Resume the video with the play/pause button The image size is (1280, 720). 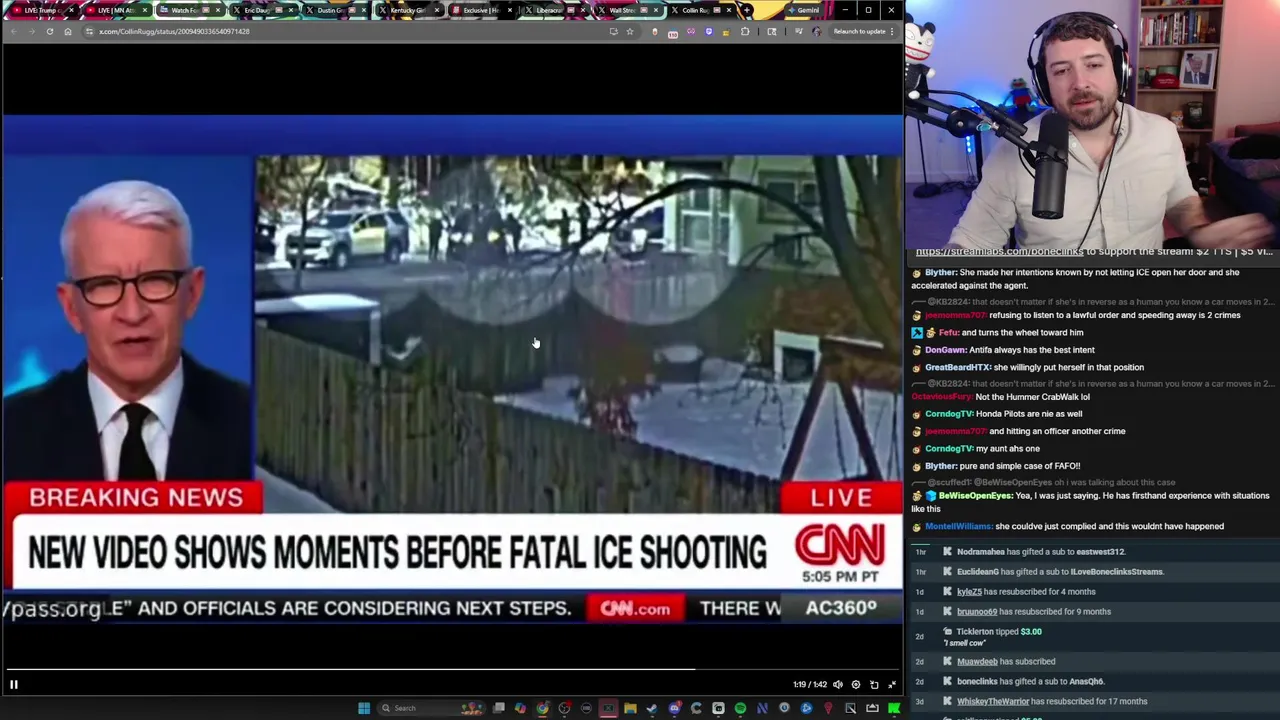[14, 684]
